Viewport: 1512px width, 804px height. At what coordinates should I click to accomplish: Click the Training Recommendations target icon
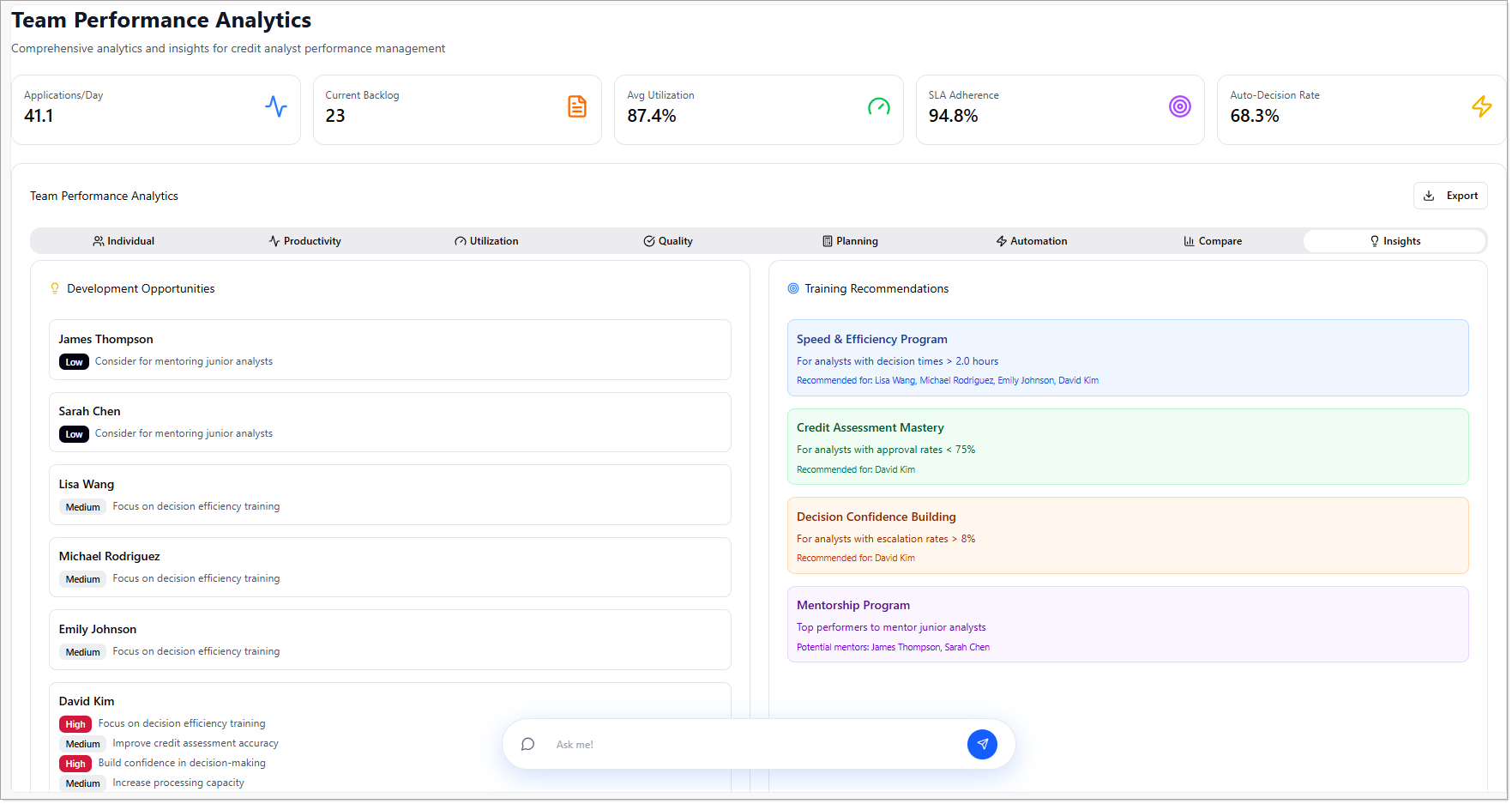[x=793, y=288]
